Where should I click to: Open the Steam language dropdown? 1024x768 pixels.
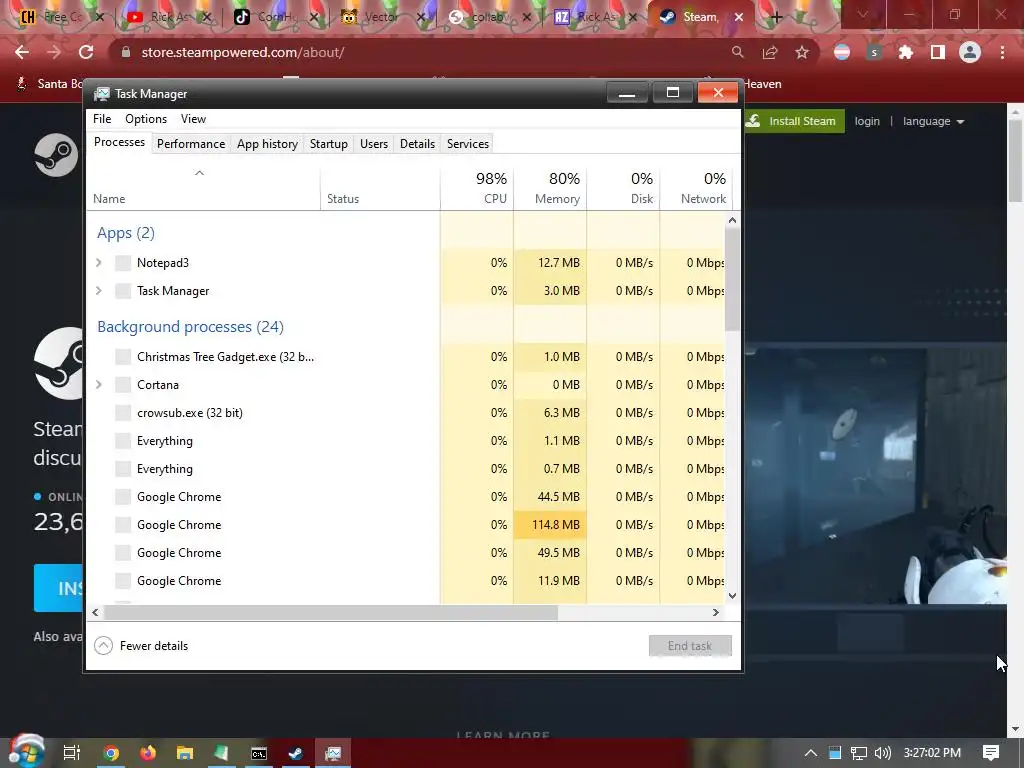click(933, 121)
